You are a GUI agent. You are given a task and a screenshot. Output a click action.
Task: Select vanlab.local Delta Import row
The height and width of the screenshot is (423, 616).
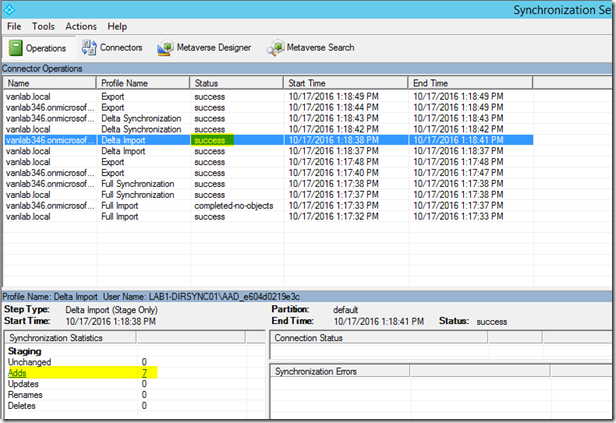pos(269,151)
